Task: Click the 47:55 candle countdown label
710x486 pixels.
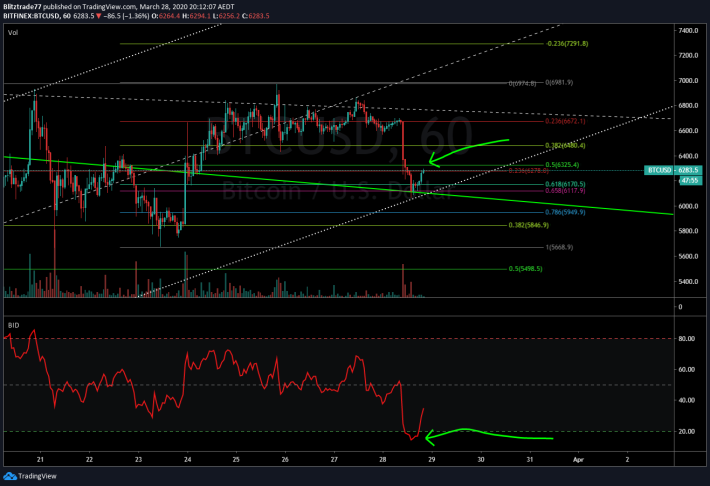Action: click(691, 180)
